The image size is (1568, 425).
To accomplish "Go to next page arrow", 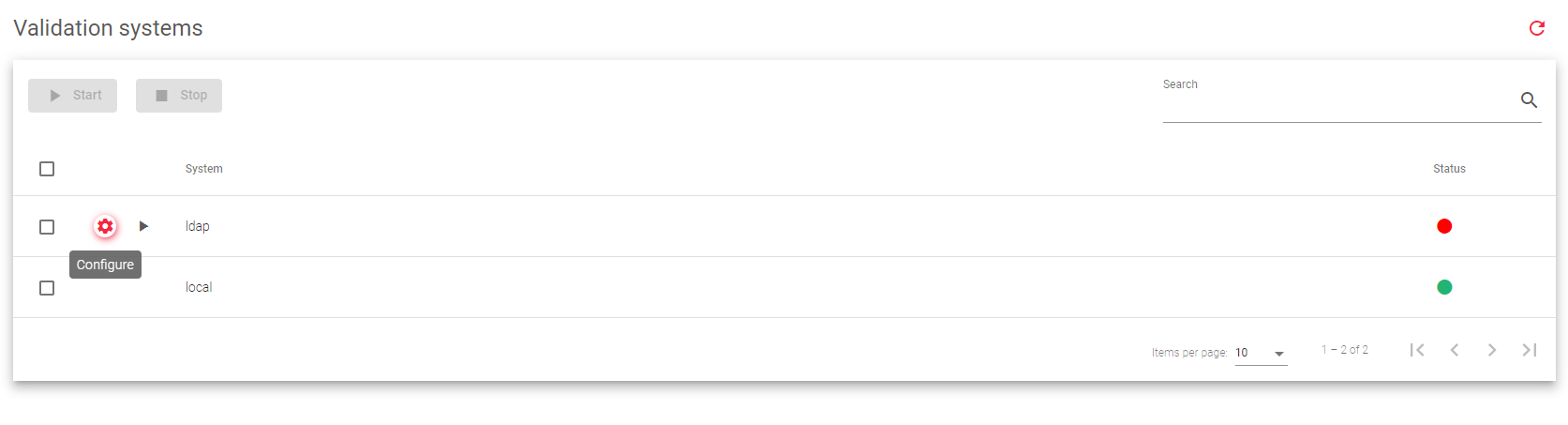I will (x=1492, y=350).
